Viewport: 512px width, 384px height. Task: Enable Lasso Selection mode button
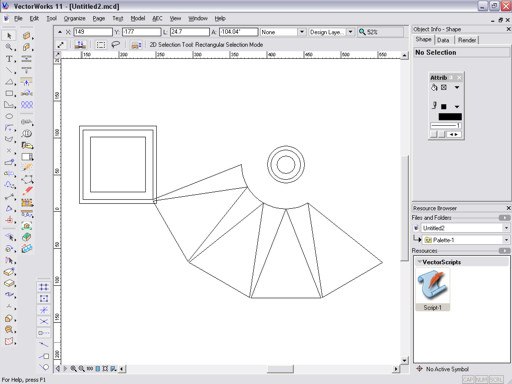115,45
